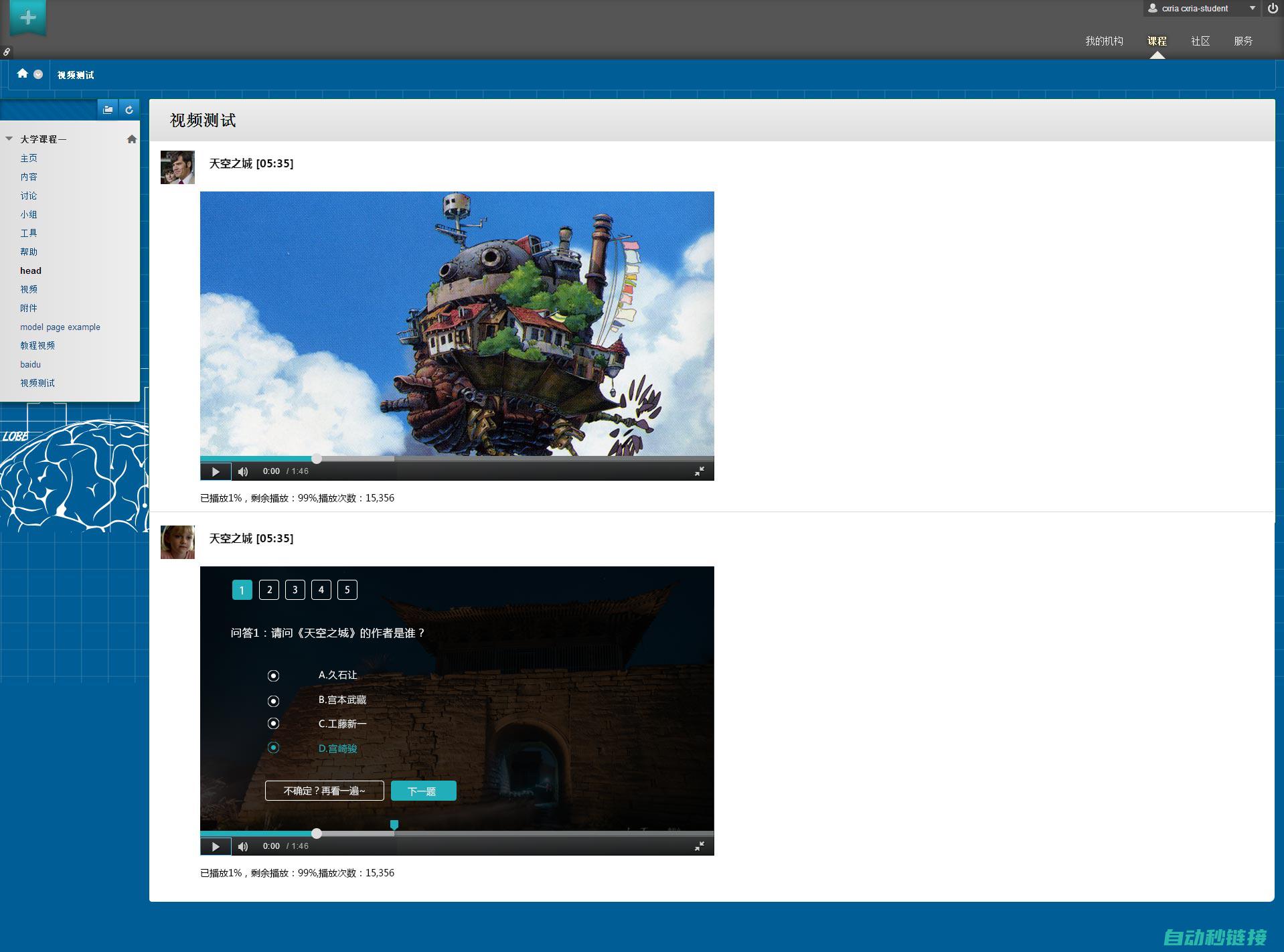Click the user profile icon

(x=1153, y=9)
